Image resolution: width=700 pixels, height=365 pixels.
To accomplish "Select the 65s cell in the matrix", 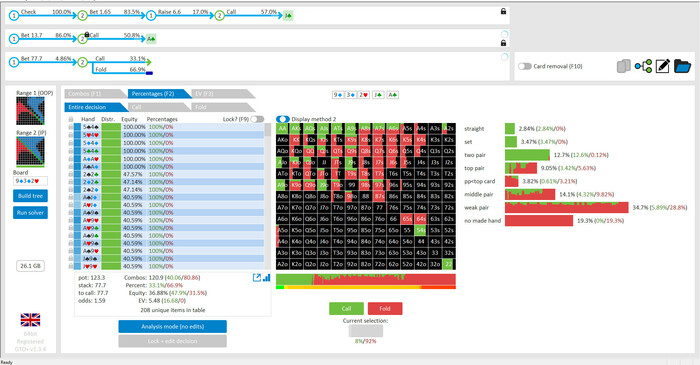I will (407, 219).
